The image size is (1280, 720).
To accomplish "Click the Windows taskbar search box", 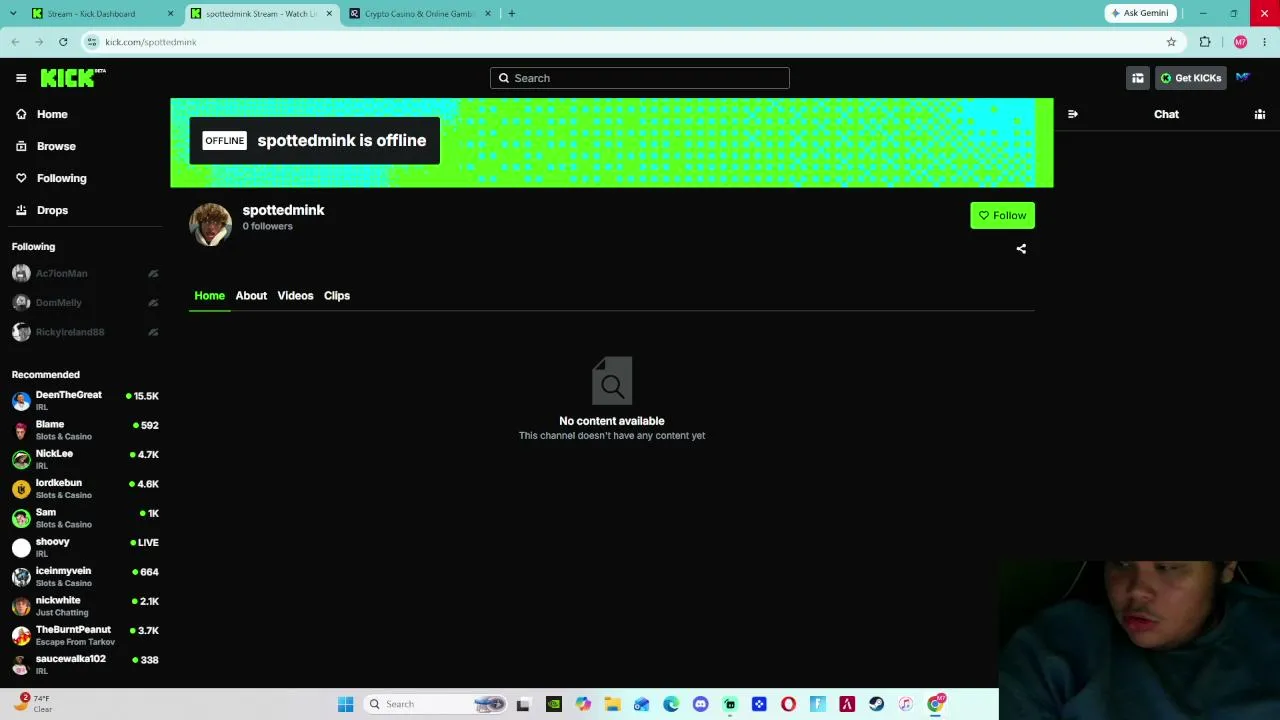I will tap(436, 704).
